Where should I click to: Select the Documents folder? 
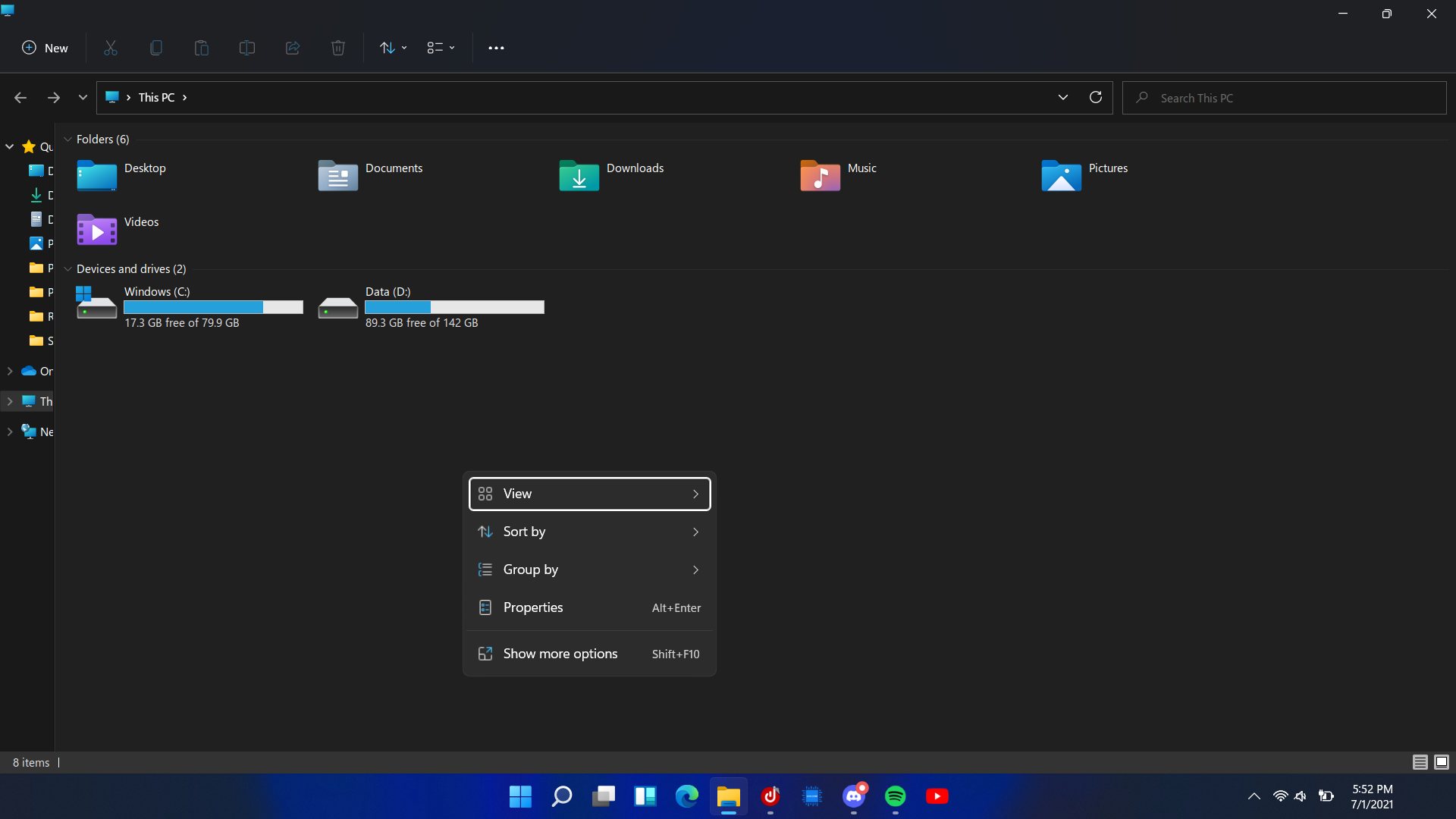(x=370, y=175)
